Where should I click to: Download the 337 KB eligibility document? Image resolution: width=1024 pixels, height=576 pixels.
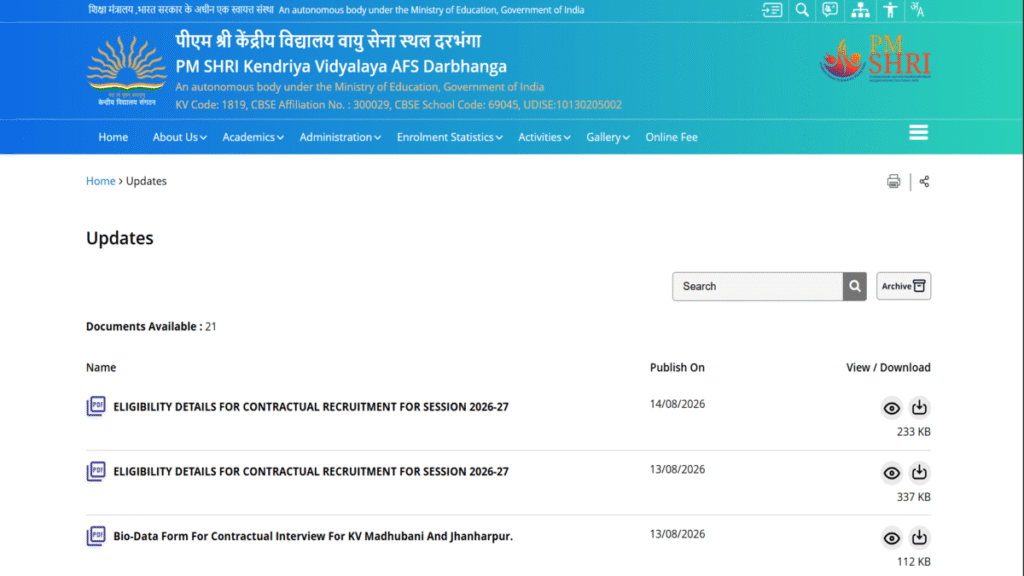[919, 472]
